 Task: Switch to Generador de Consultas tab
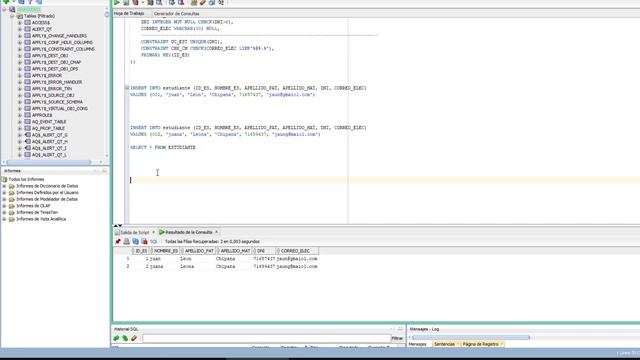(176, 13)
